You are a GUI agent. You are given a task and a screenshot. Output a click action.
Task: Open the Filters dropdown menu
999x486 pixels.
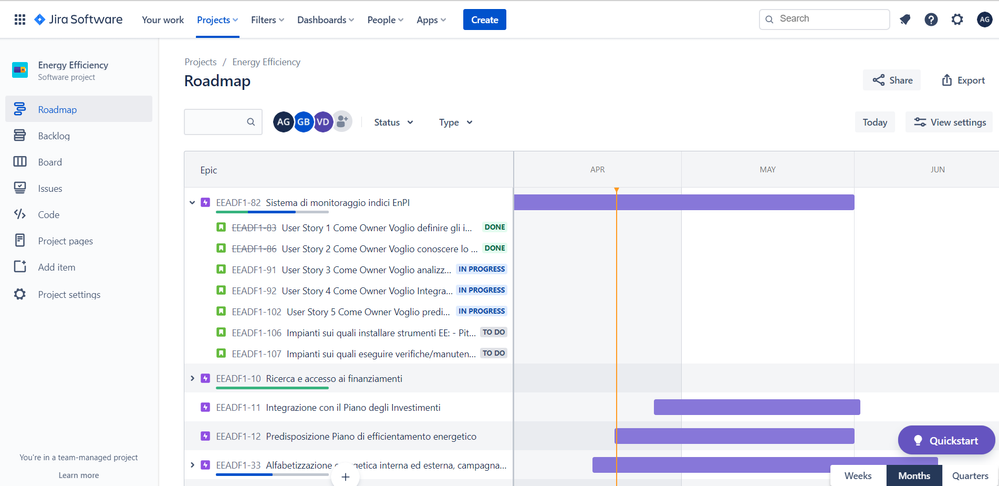click(268, 20)
